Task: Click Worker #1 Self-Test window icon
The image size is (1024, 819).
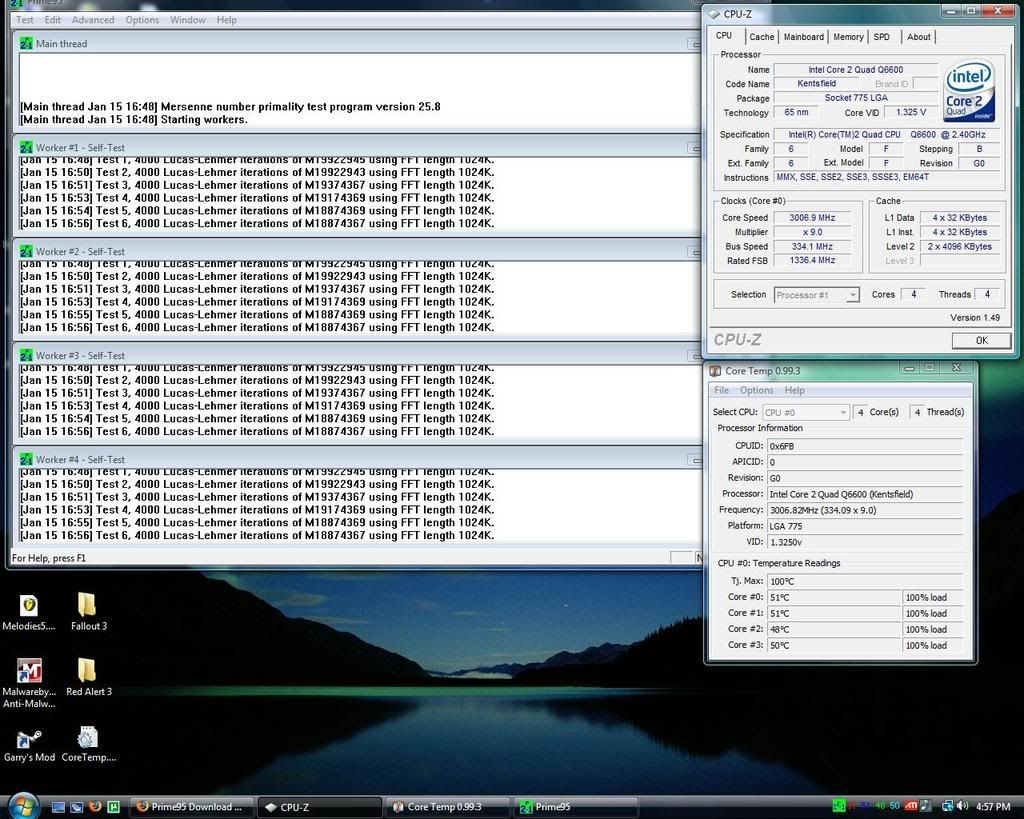Action: tap(25, 148)
